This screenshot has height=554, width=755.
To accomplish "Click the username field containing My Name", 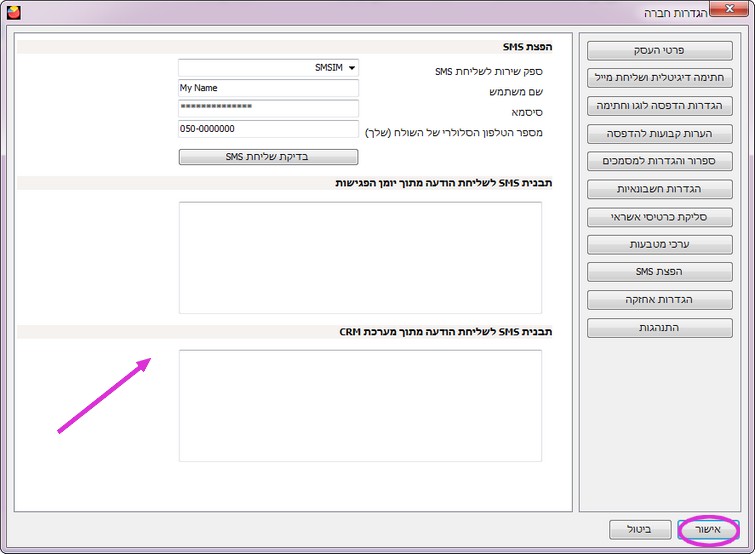I will [268, 88].
